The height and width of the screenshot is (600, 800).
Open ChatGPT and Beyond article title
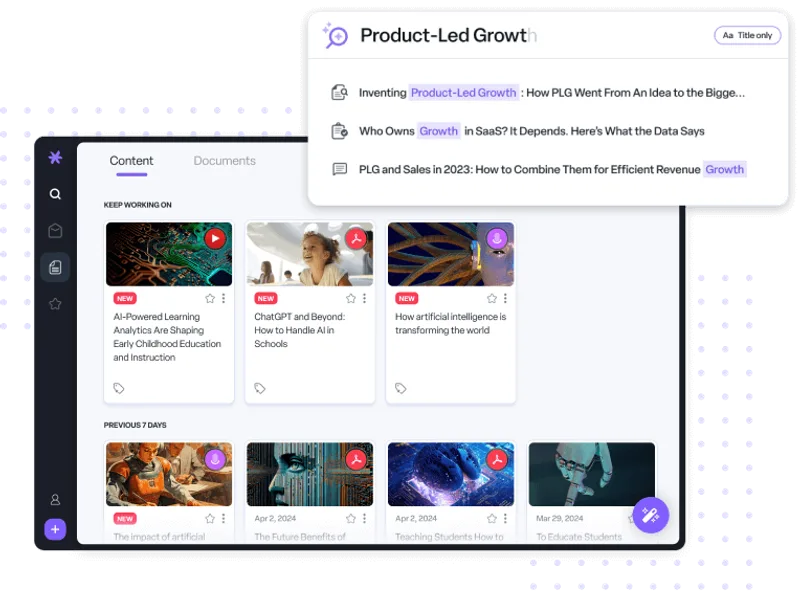click(x=299, y=330)
